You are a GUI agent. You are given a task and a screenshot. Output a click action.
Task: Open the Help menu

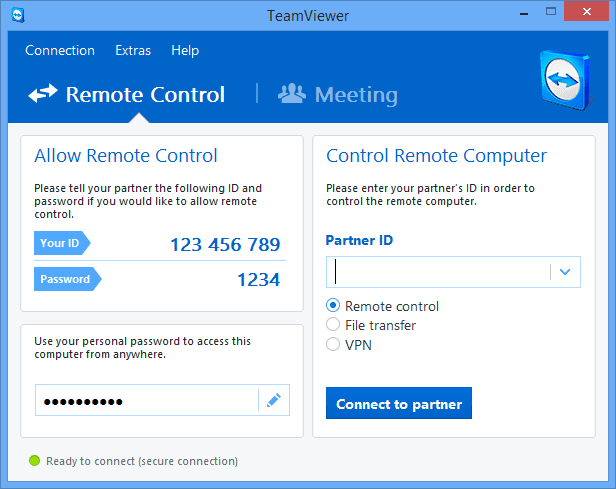click(185, 50)
